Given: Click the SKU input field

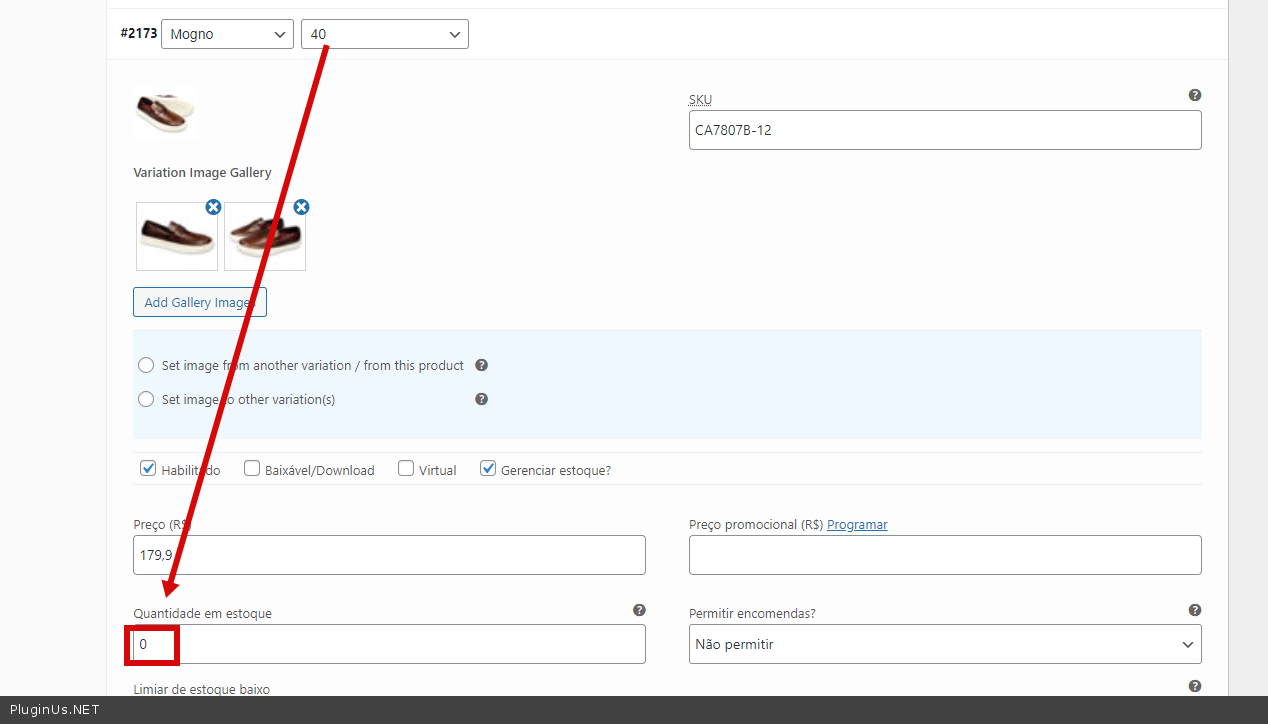Looking at the screenshot, I should click(945, 130).
